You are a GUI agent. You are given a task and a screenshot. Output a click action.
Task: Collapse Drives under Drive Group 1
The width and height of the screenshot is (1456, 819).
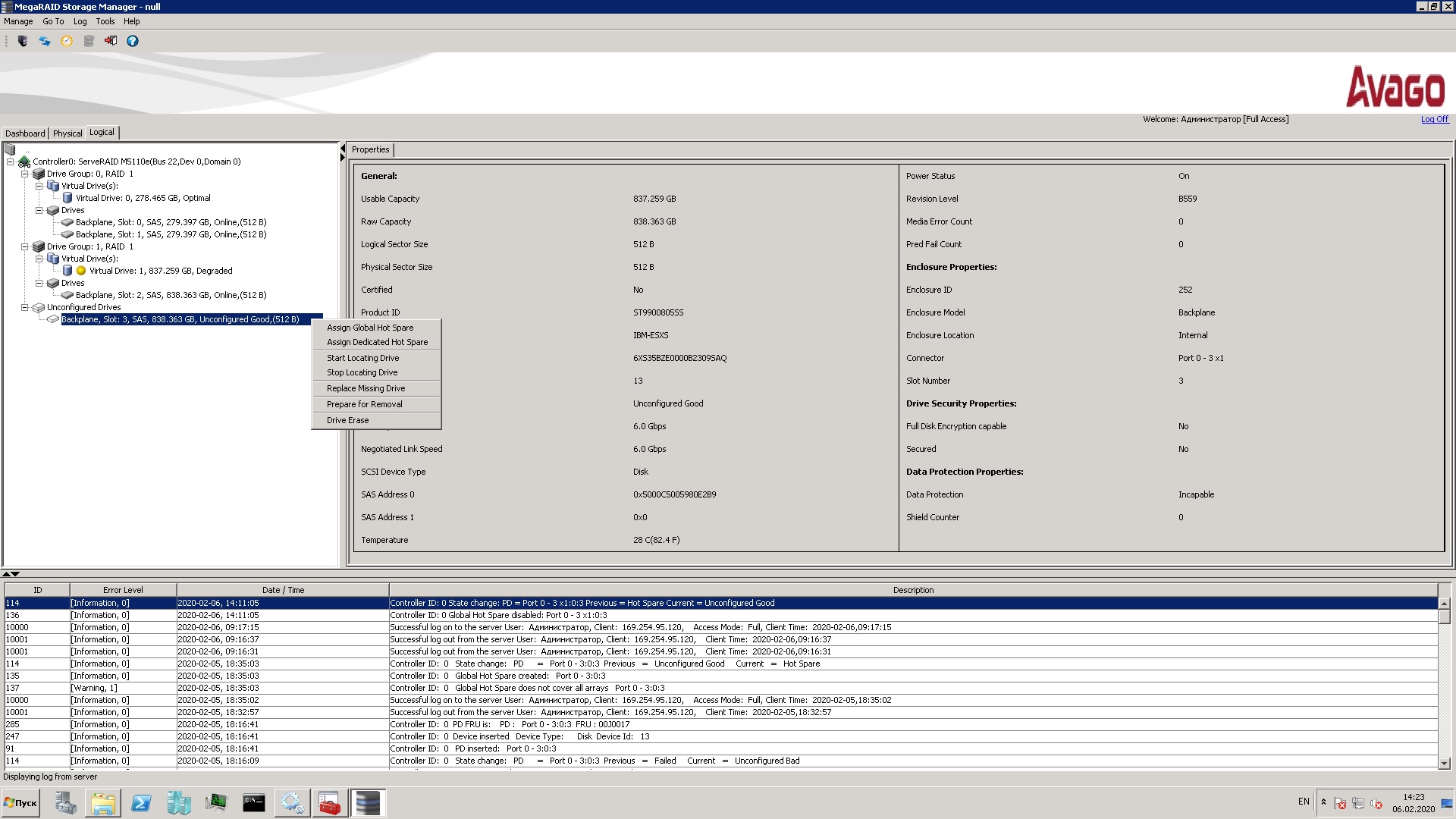(39, 283)
